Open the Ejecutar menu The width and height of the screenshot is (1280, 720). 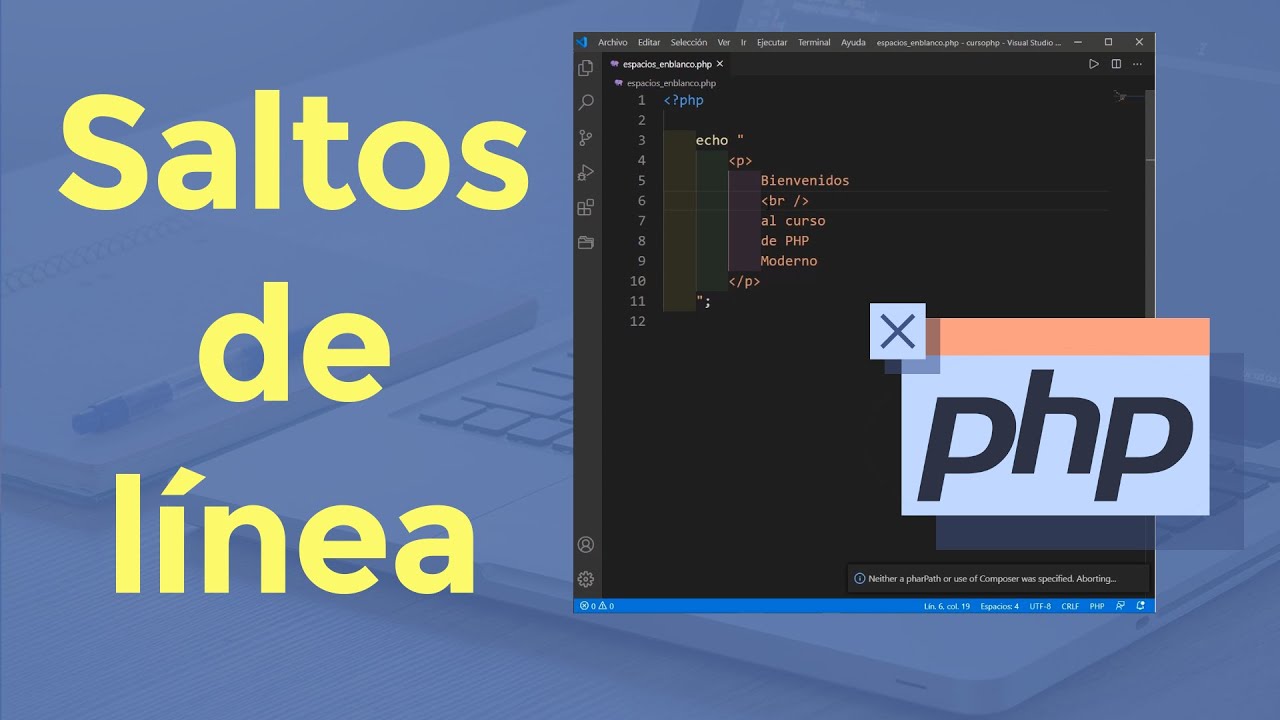point(772,43)
